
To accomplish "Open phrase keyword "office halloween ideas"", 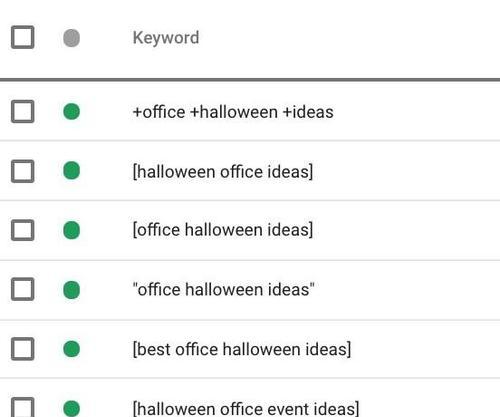I will (223, 289).
